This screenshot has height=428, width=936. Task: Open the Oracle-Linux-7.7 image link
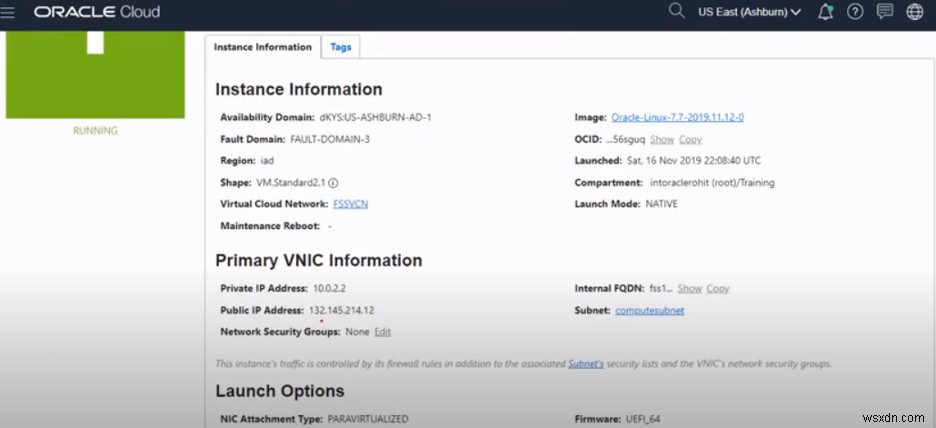point(677,117)
